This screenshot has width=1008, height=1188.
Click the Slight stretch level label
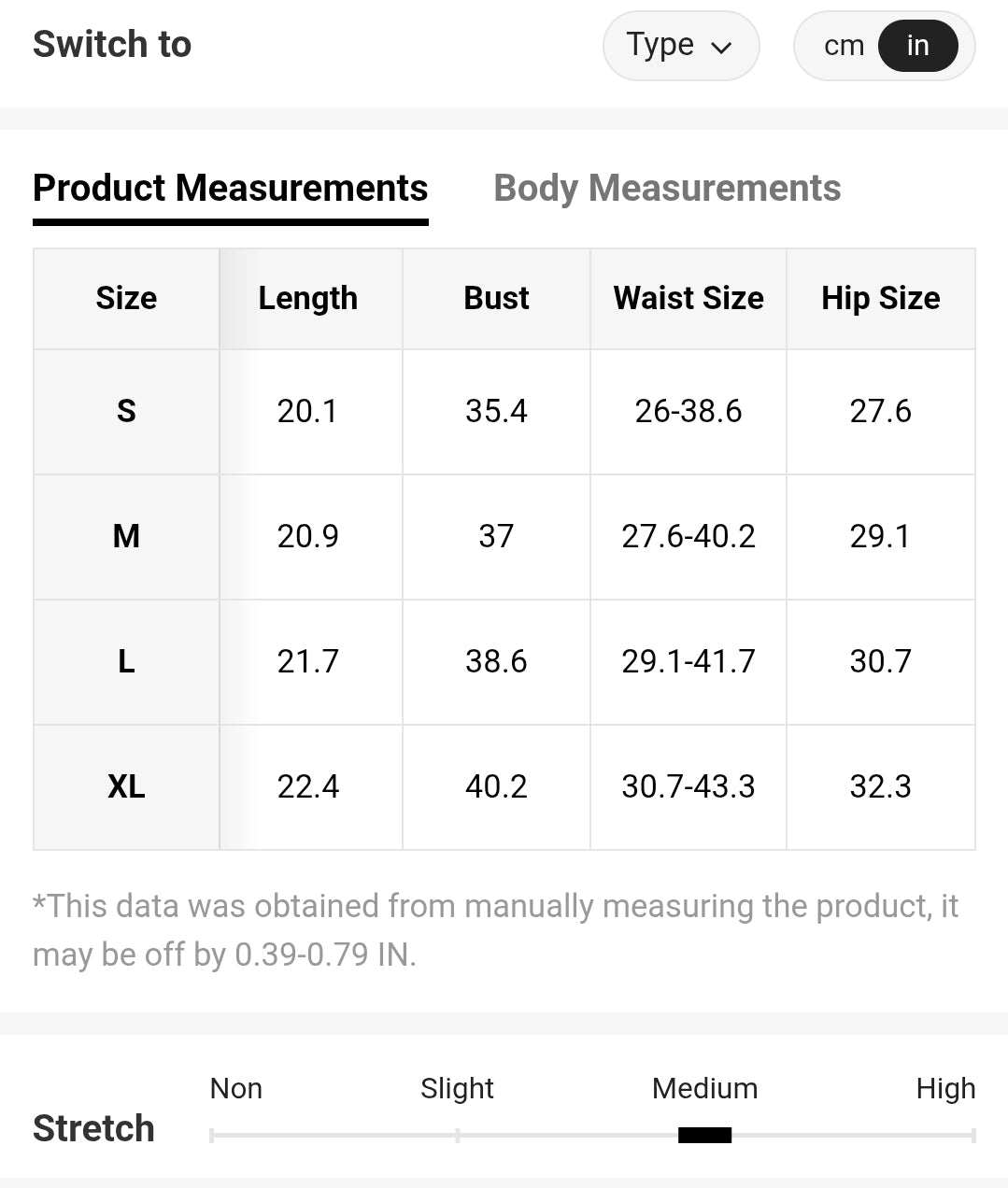pyautogui.click(x=457, y=1088)
